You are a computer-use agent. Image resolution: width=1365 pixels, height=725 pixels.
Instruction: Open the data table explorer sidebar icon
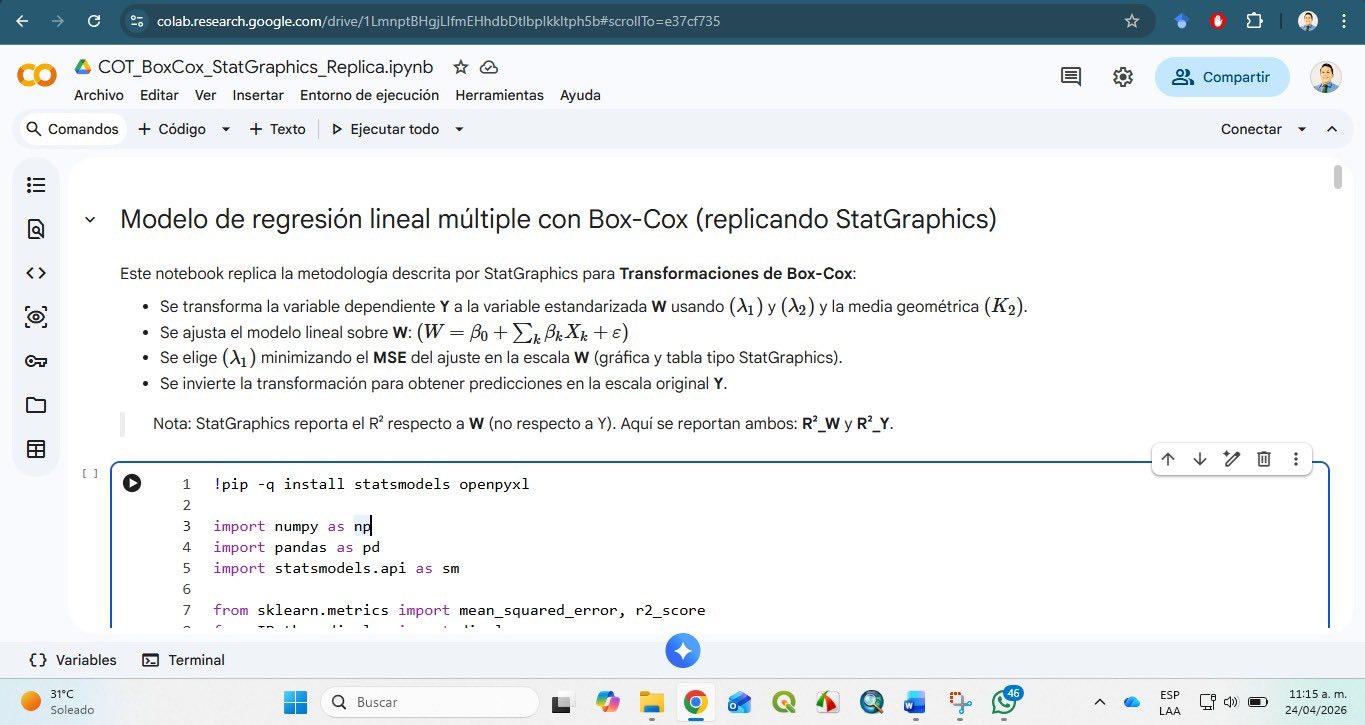pyautogui.click(x=36, y=449)
